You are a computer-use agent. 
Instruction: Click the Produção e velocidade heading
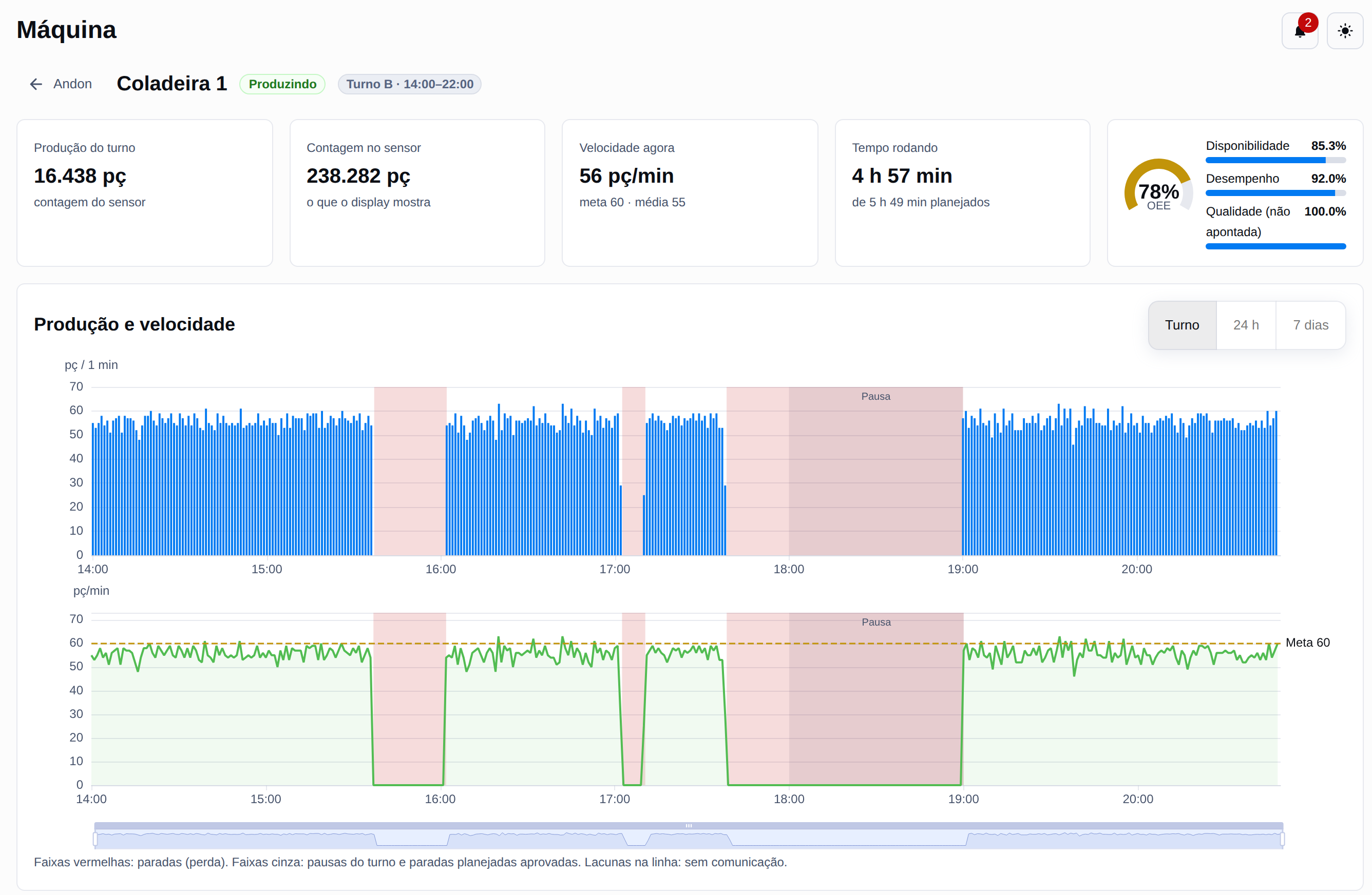pos(135,324)
